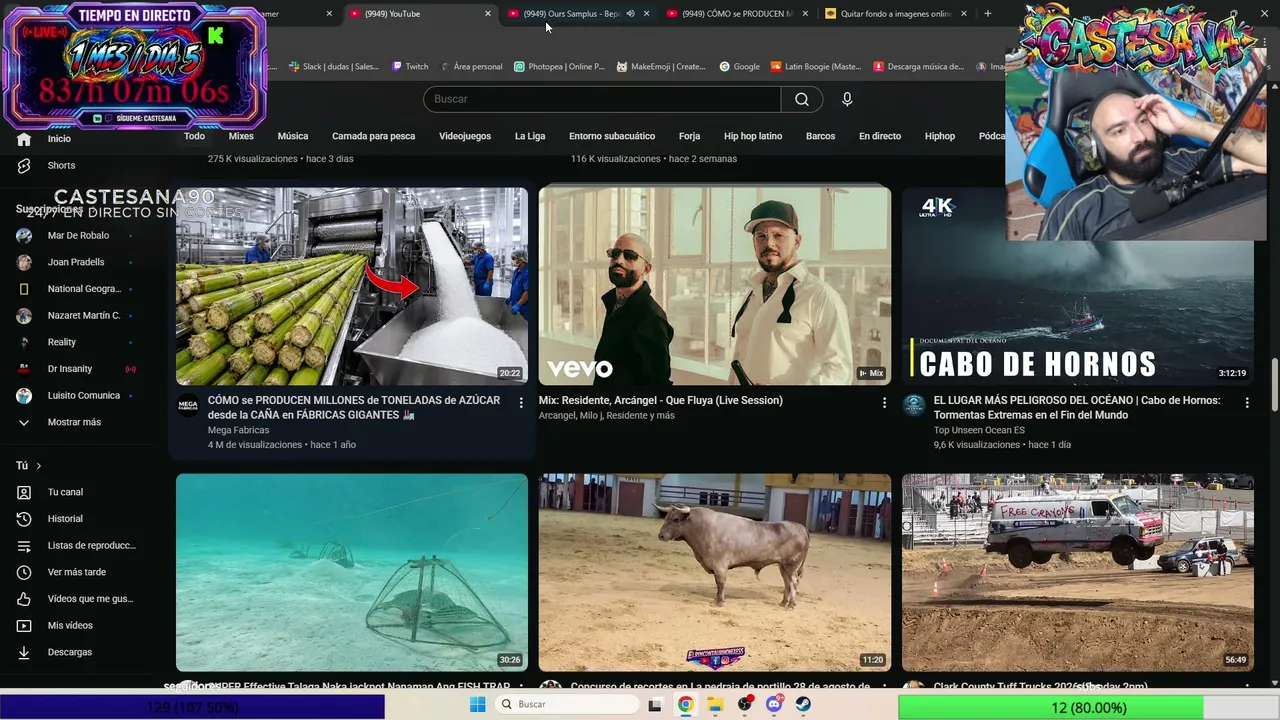Screen dimensions: 1280x720
Task: Open Mis vídeos in sidebar
Action: tap(70, 625)
